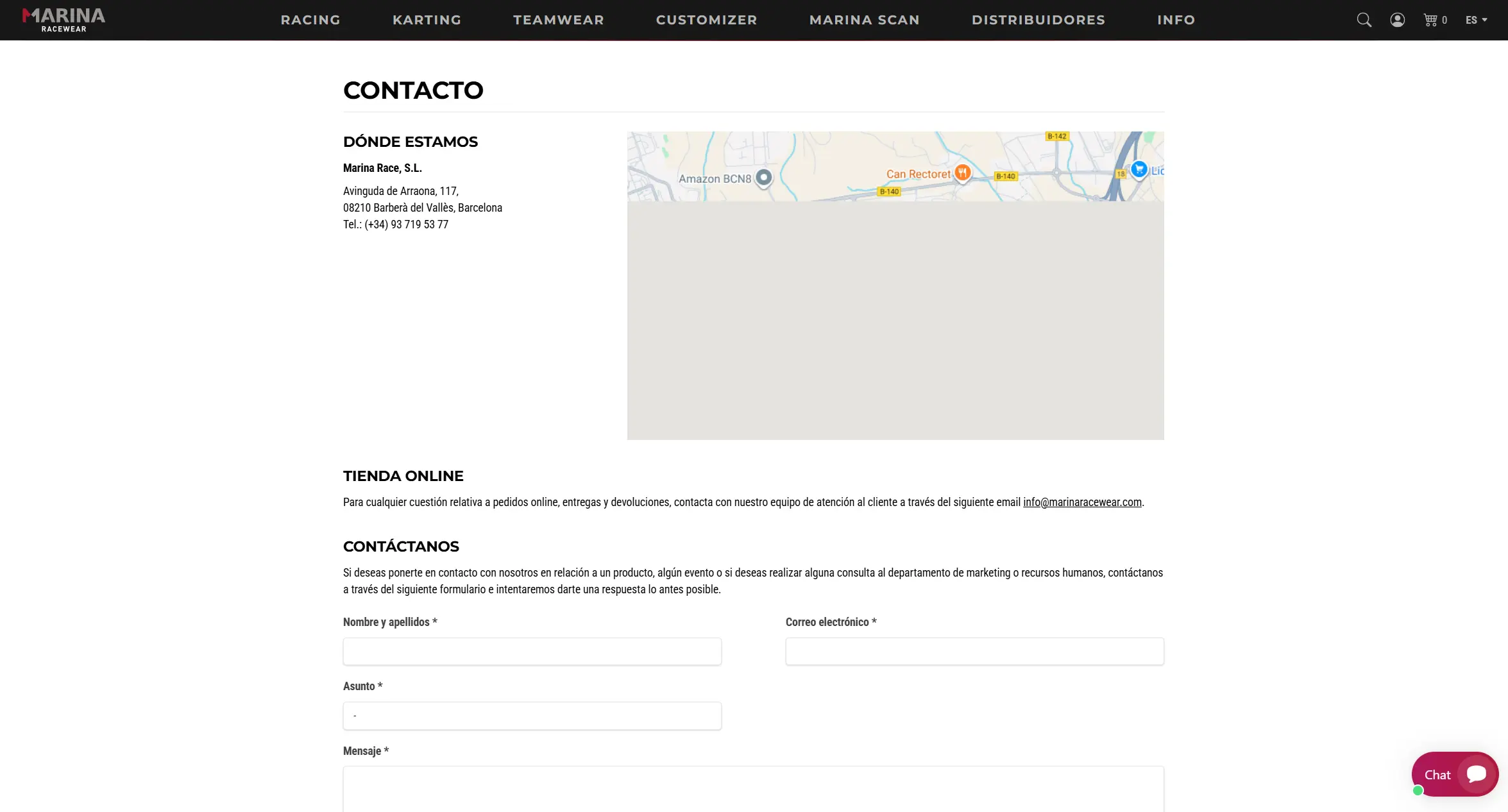Click the Can Rectoret restaurant marker
1508x812 pixels.
point(962,172)
